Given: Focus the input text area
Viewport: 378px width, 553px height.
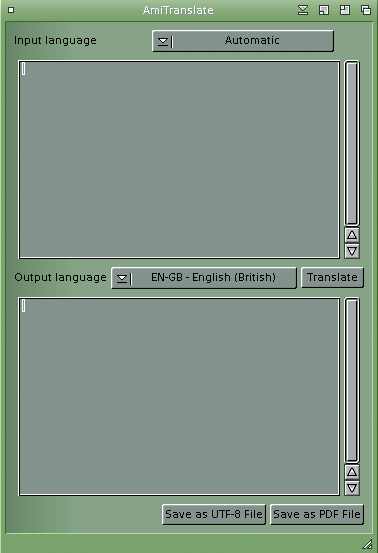Looking at the screenshot, I should [179, 159].
